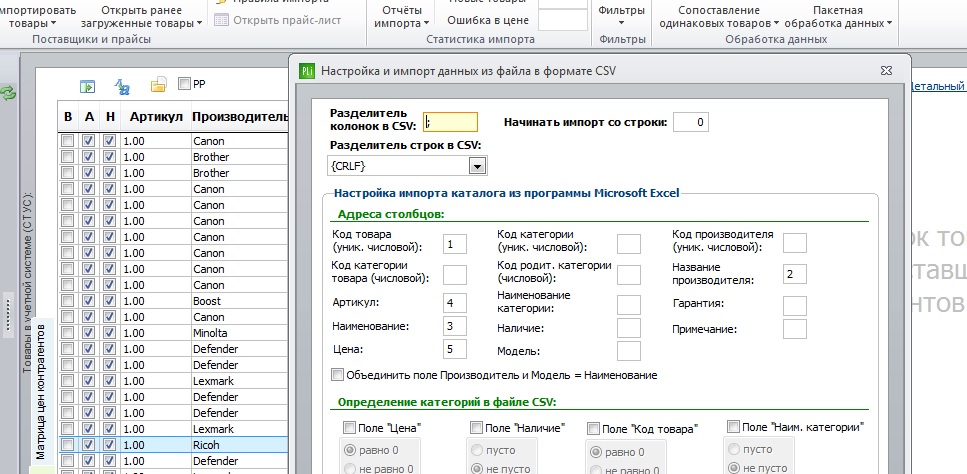
Task: Open the Фильтры dropdown in the ribbon
Action: click(621, 17)
